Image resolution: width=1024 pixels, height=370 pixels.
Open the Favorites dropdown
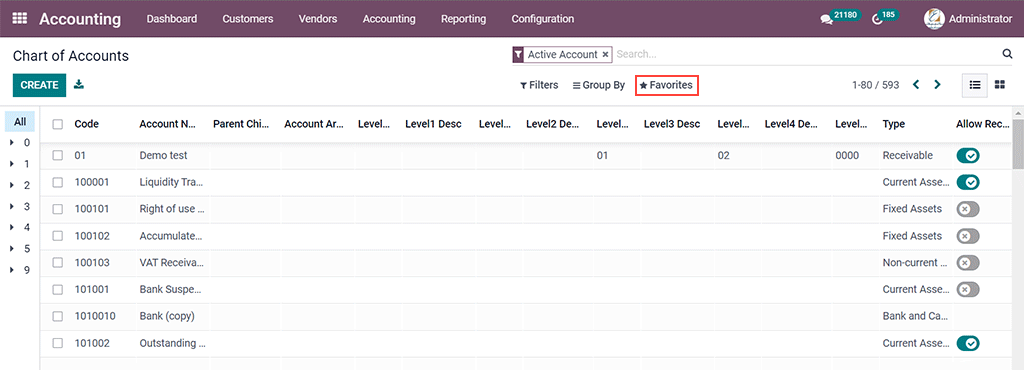click(666, 85)
